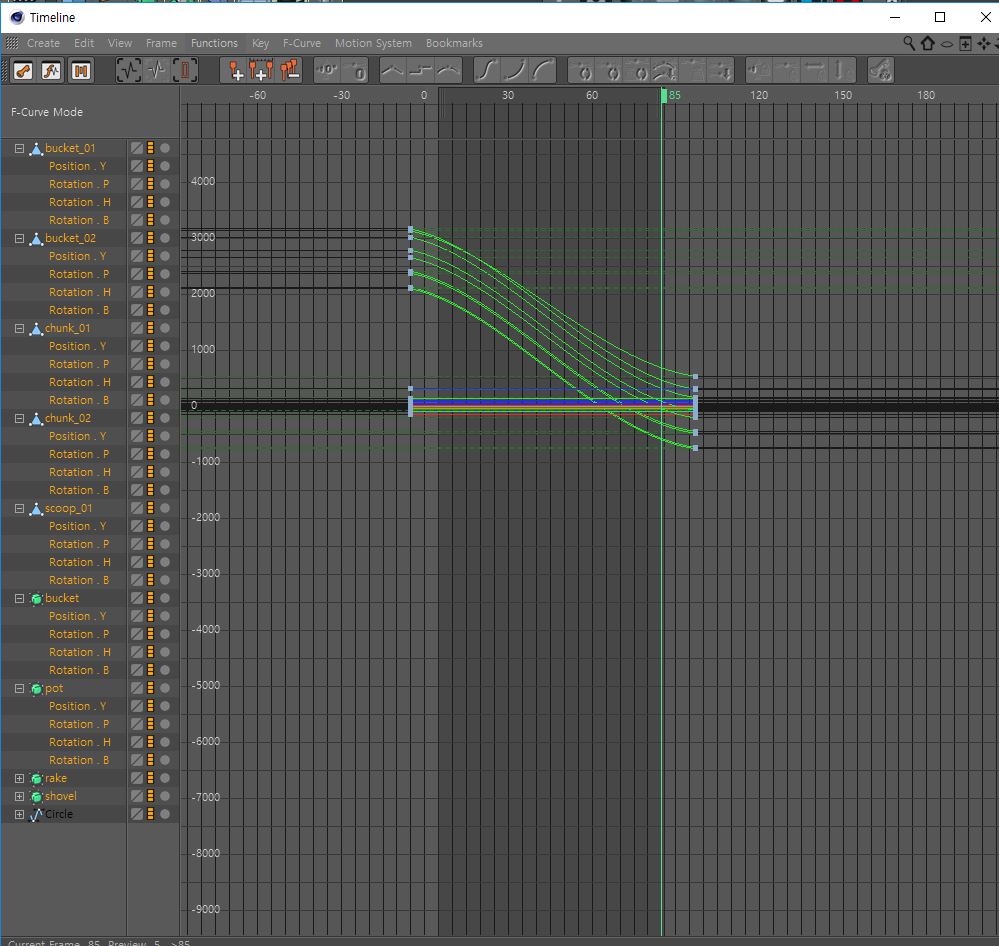Open the Bookmarks menu
Viewport: 999px width, 946px height.
[454, 43]
